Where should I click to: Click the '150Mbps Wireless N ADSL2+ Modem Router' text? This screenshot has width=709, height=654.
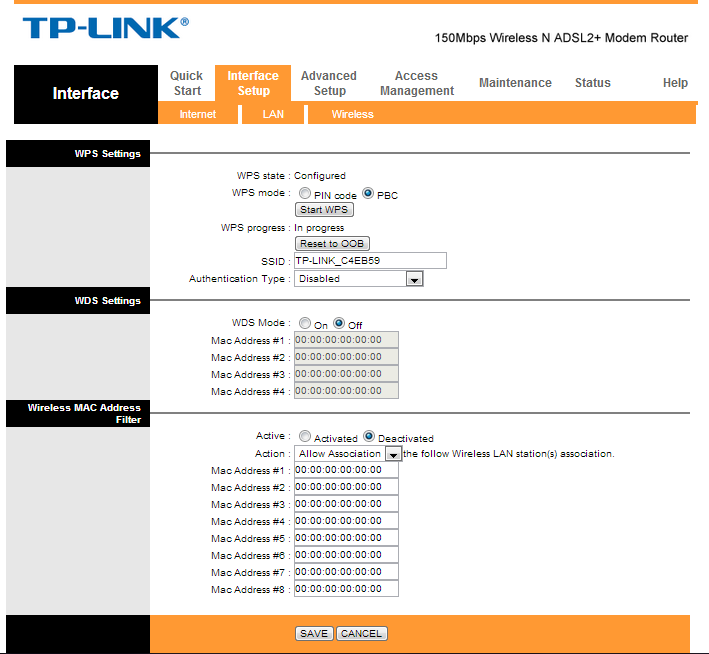[x=561, y=38]
